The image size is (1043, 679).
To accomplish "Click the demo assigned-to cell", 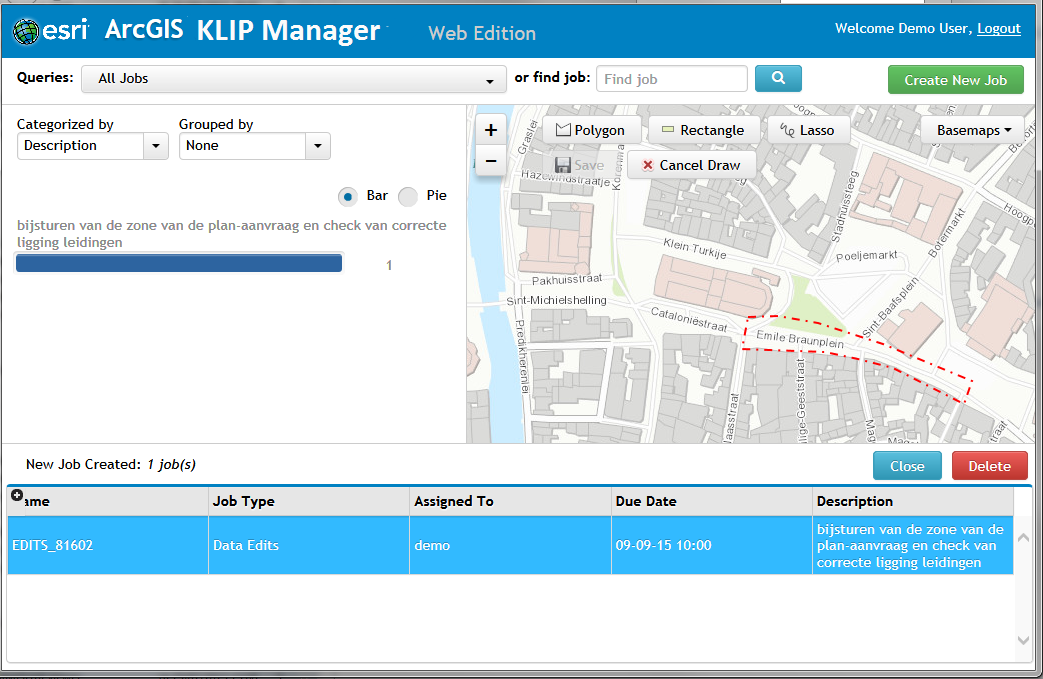I will [511, 545].
